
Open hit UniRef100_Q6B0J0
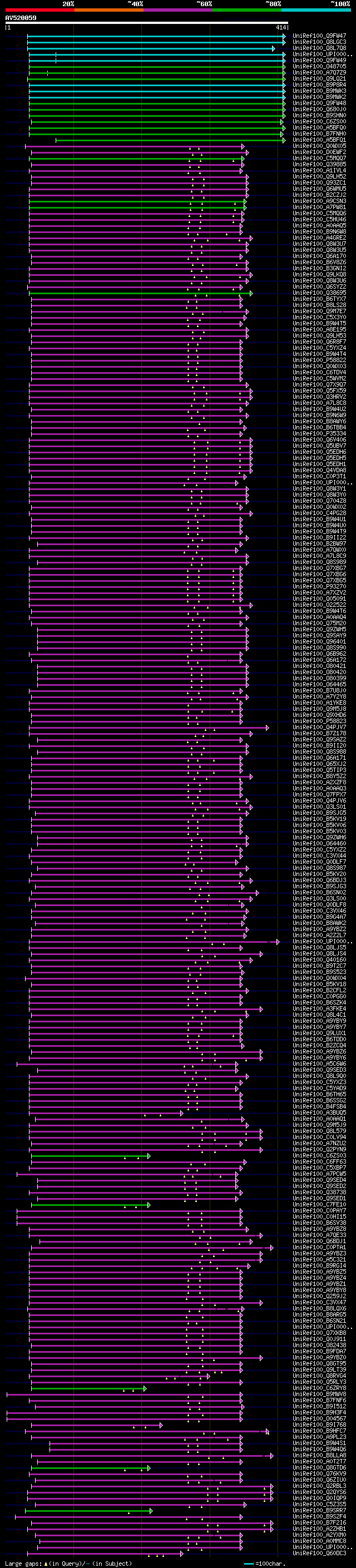[319, 110]
